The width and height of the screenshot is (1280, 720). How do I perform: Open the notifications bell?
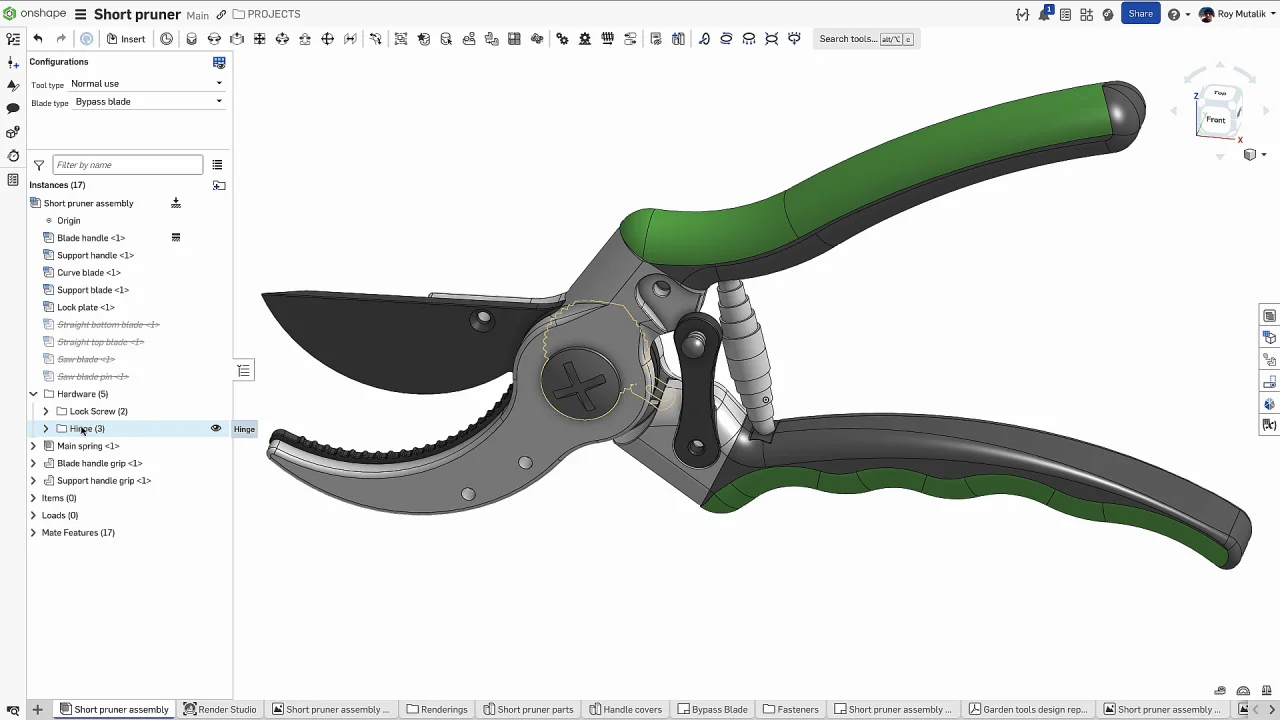pos(1044,14)
